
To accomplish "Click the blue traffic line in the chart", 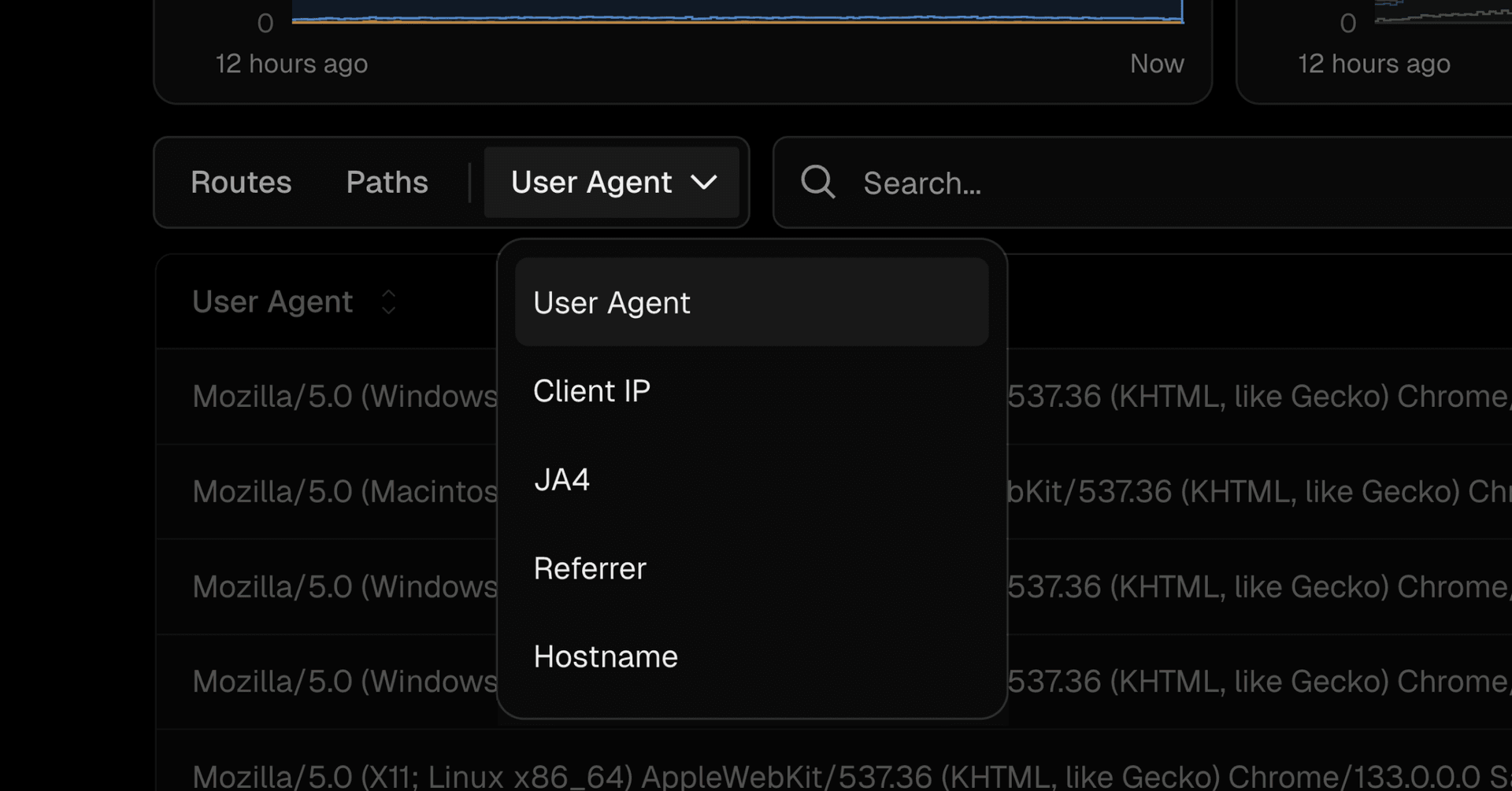I will [x=737, y=17].
